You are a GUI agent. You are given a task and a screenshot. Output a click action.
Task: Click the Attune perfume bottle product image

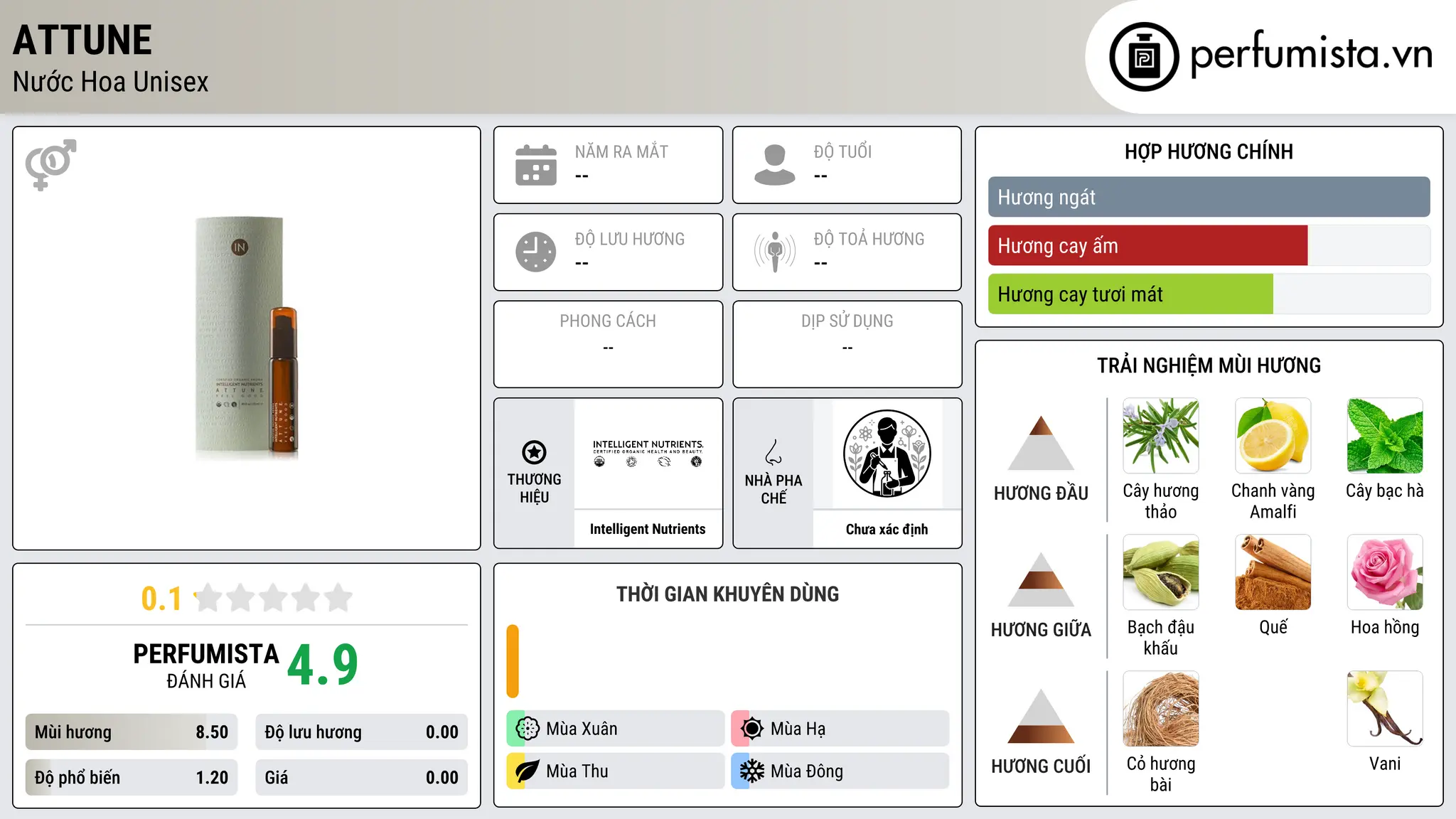(247, 338)
